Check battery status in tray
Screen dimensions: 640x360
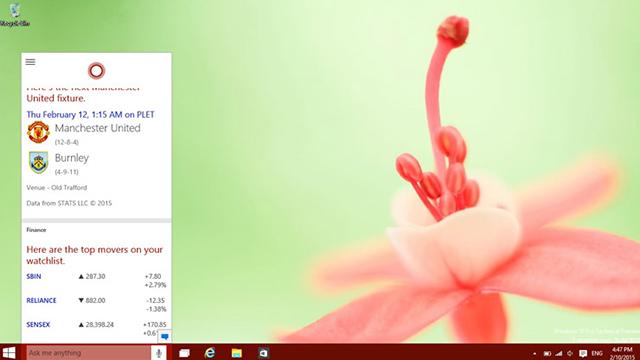(x=547, y=353)
